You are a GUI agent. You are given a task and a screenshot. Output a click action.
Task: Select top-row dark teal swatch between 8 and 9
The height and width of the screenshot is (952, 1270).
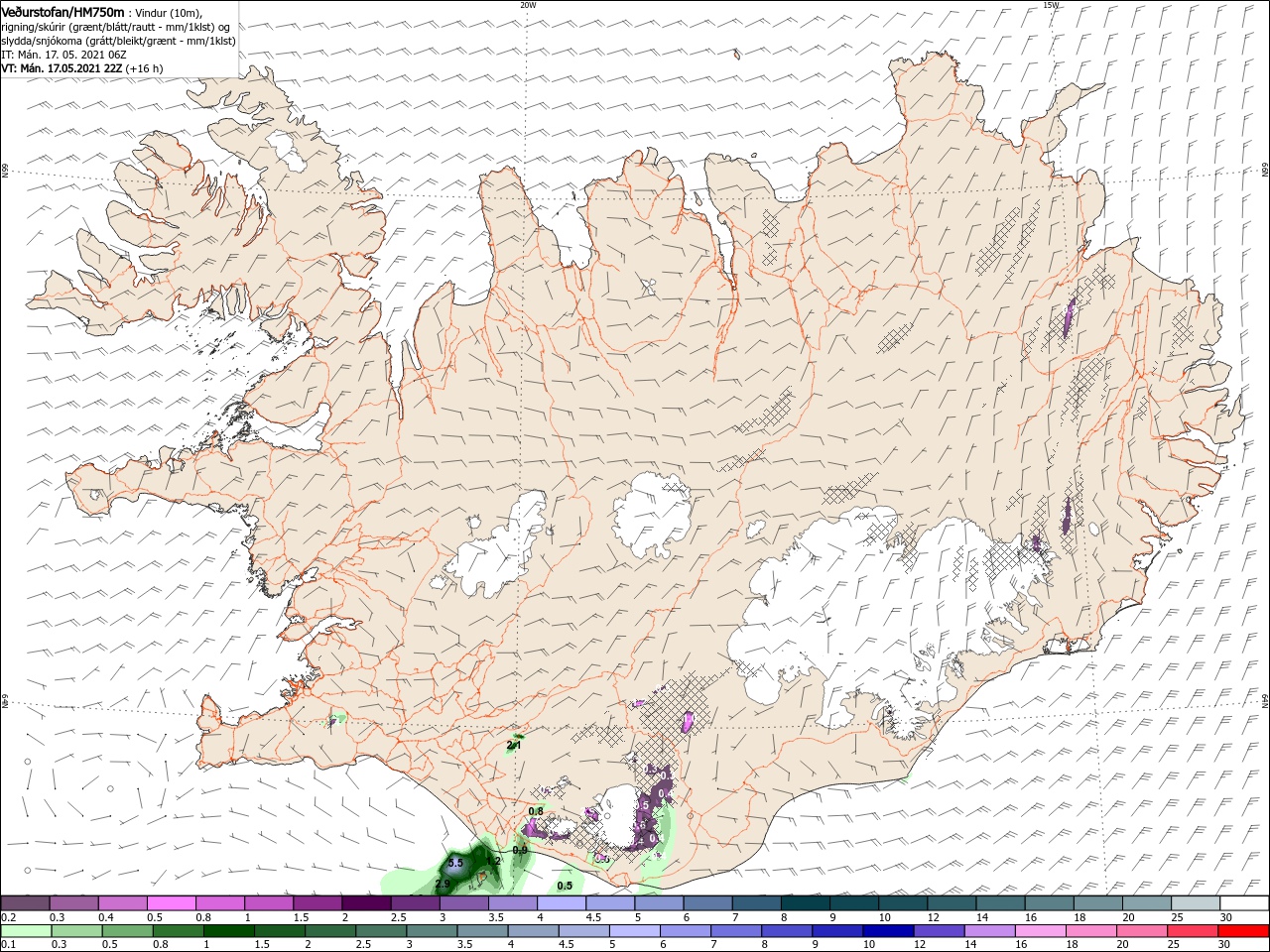806,903
